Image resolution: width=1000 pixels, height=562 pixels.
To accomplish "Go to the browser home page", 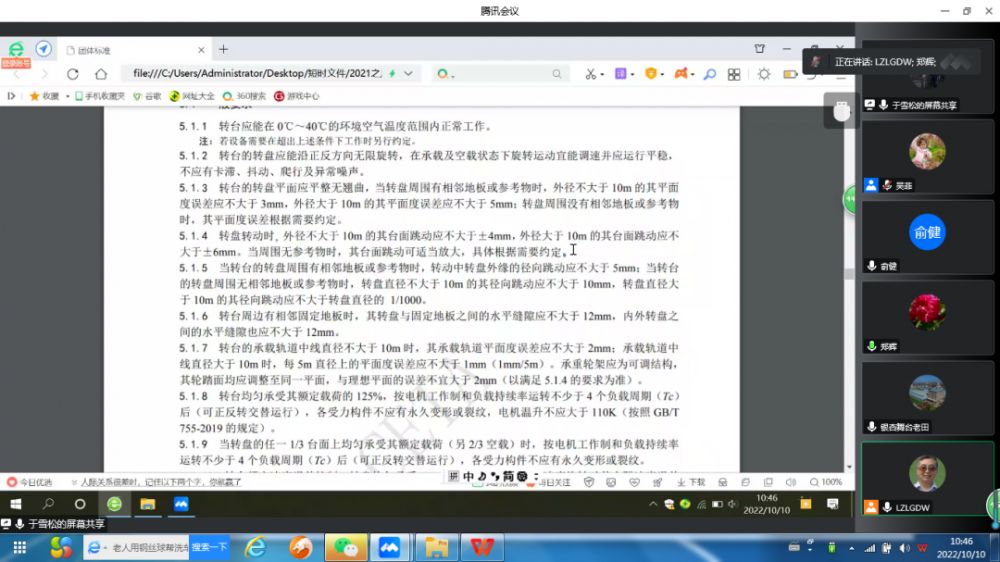I will [x=101, y=74].
